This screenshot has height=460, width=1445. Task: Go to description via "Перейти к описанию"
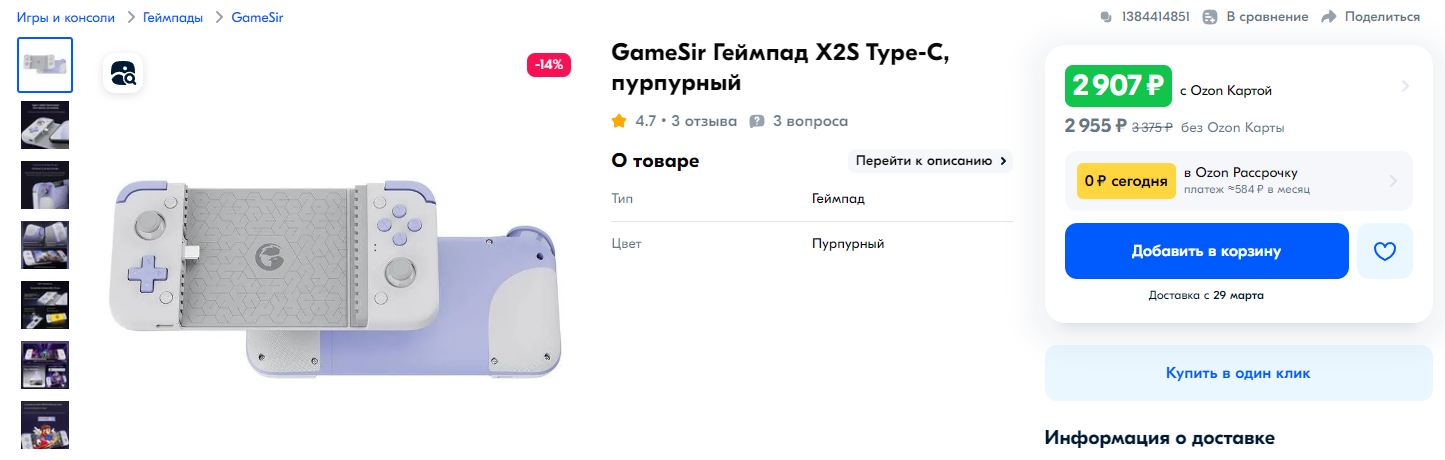pyautogui.click(x=930, y=160)
